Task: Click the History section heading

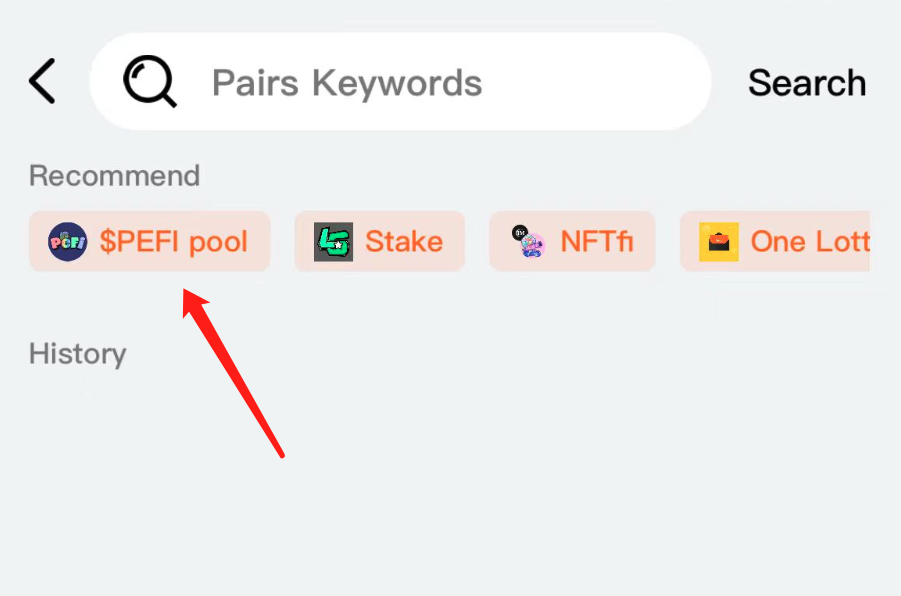Action: point(78,354)
